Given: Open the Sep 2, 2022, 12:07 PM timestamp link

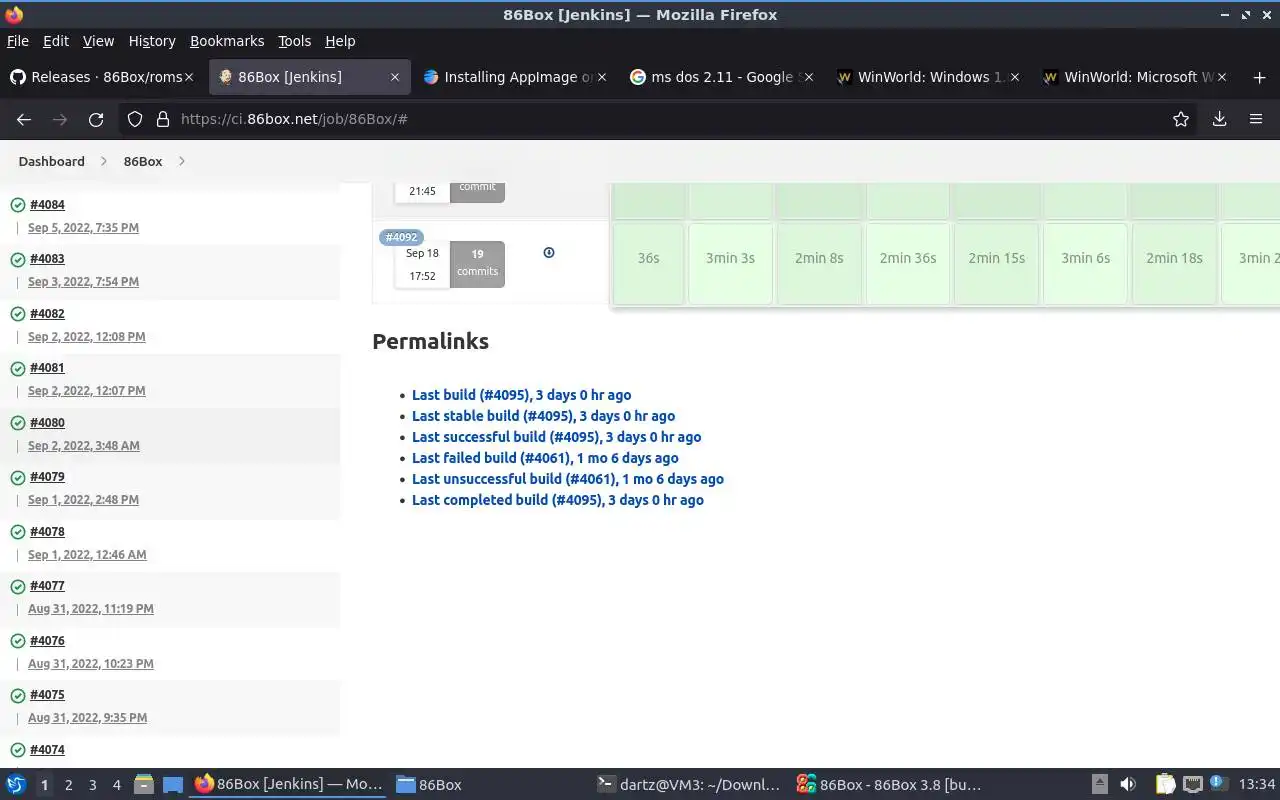Looking at the screenshot, I should [86, 391].
